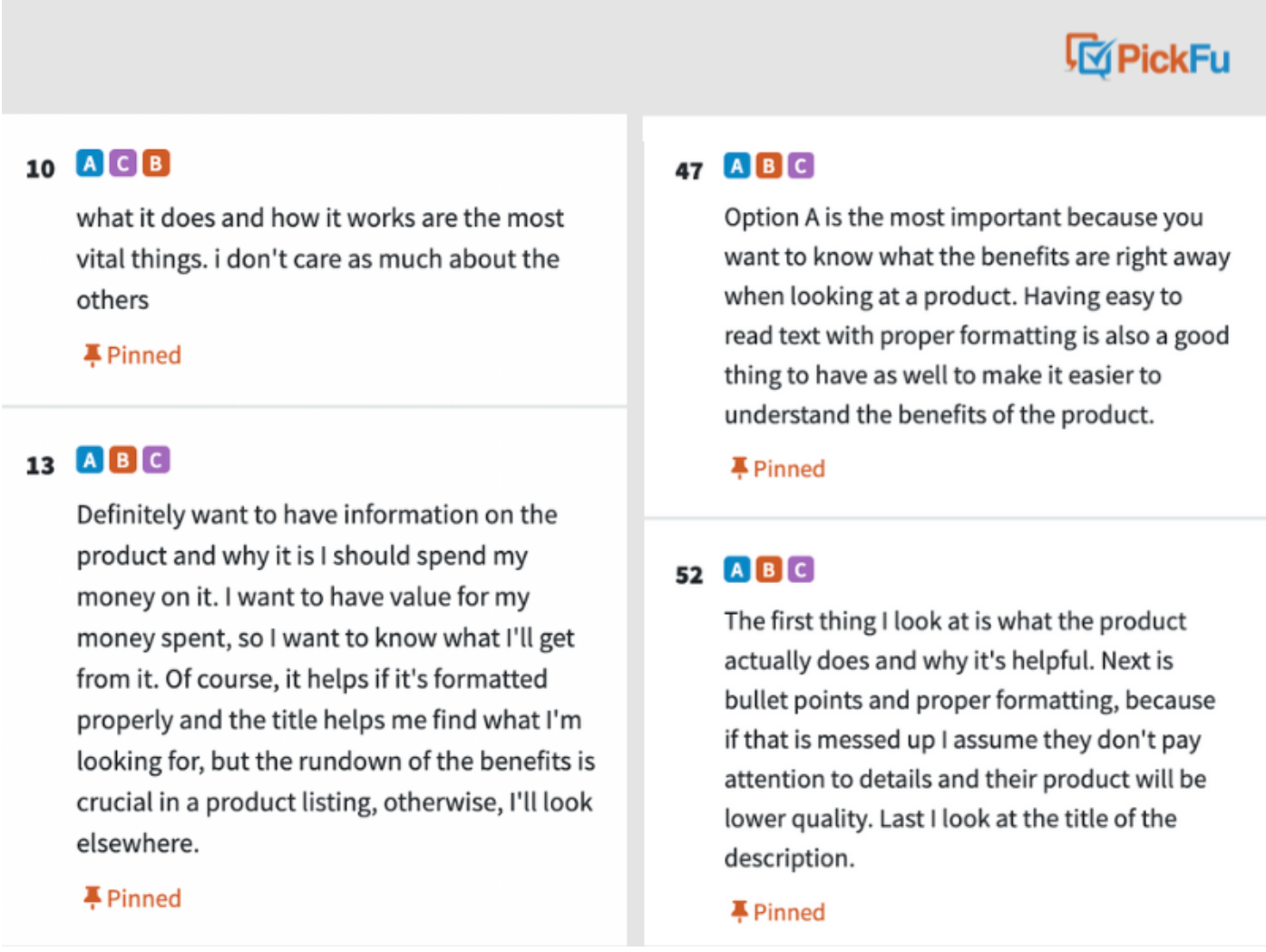Choose the B badge of response 52

768,569
